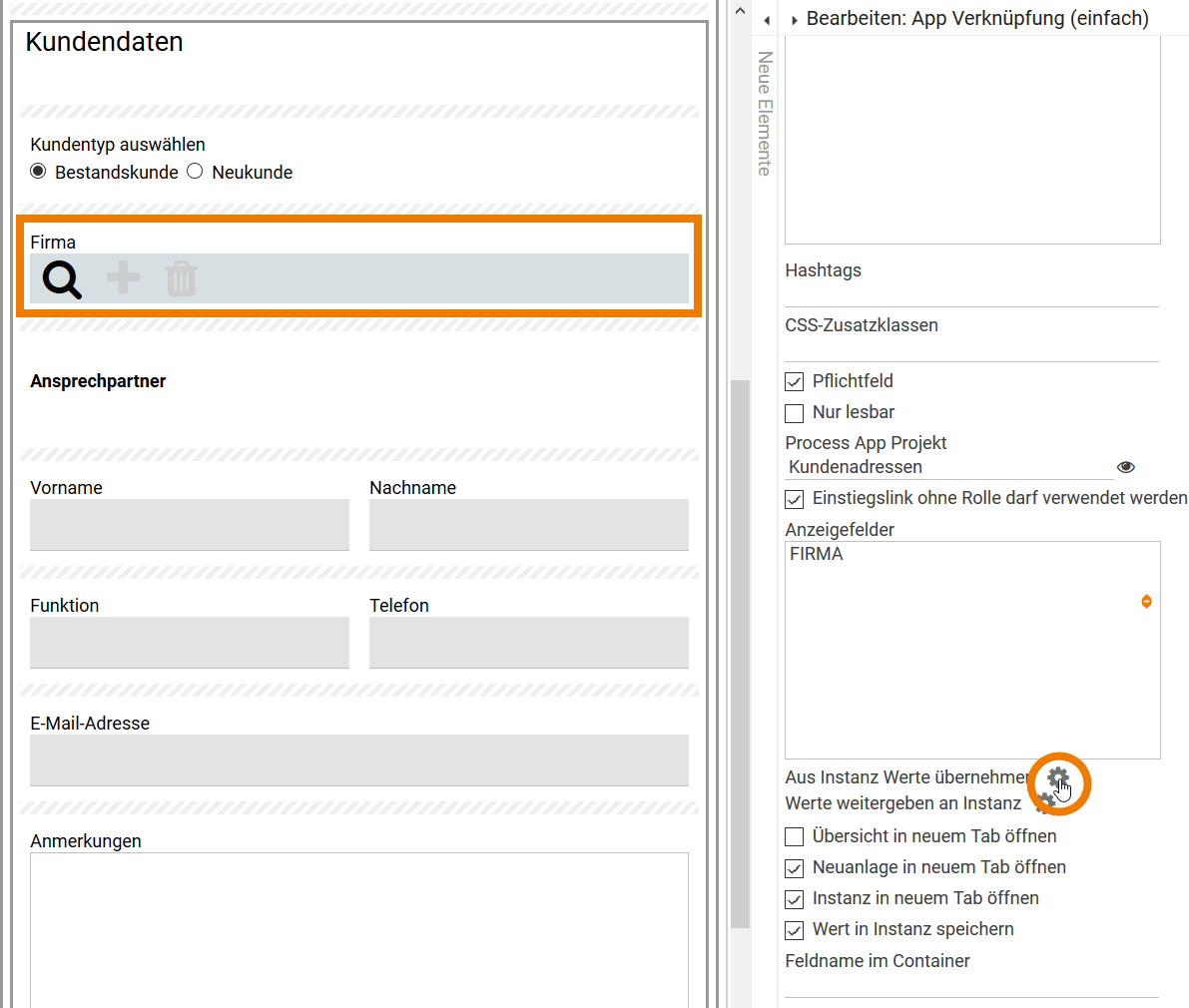Open gear settings for Aus Instanz Werte übernehmen
Viewport: 1189px width, 1008px height.
(x=1057, y=777)
